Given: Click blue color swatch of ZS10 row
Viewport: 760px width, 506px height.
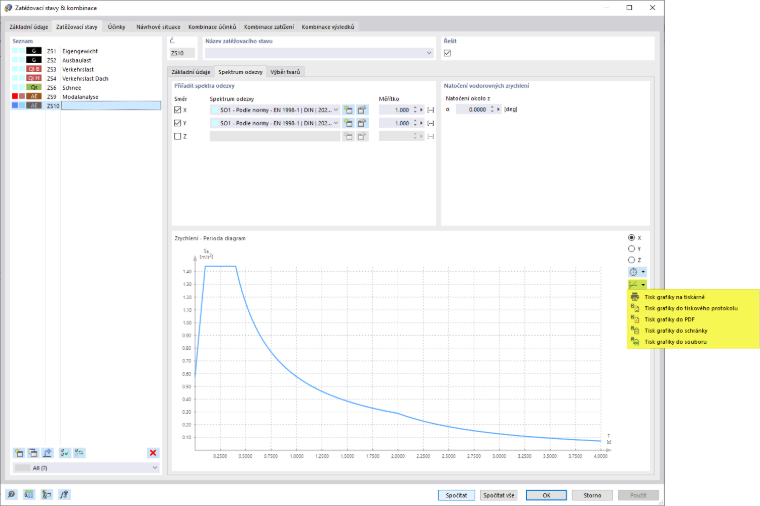Looking at the screenshot, I should point(15,105).
